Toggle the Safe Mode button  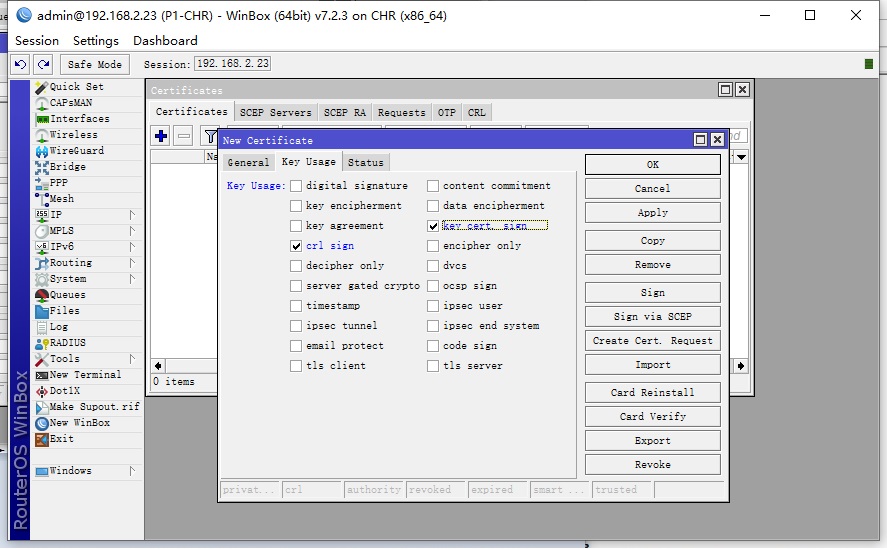point(95,64)
